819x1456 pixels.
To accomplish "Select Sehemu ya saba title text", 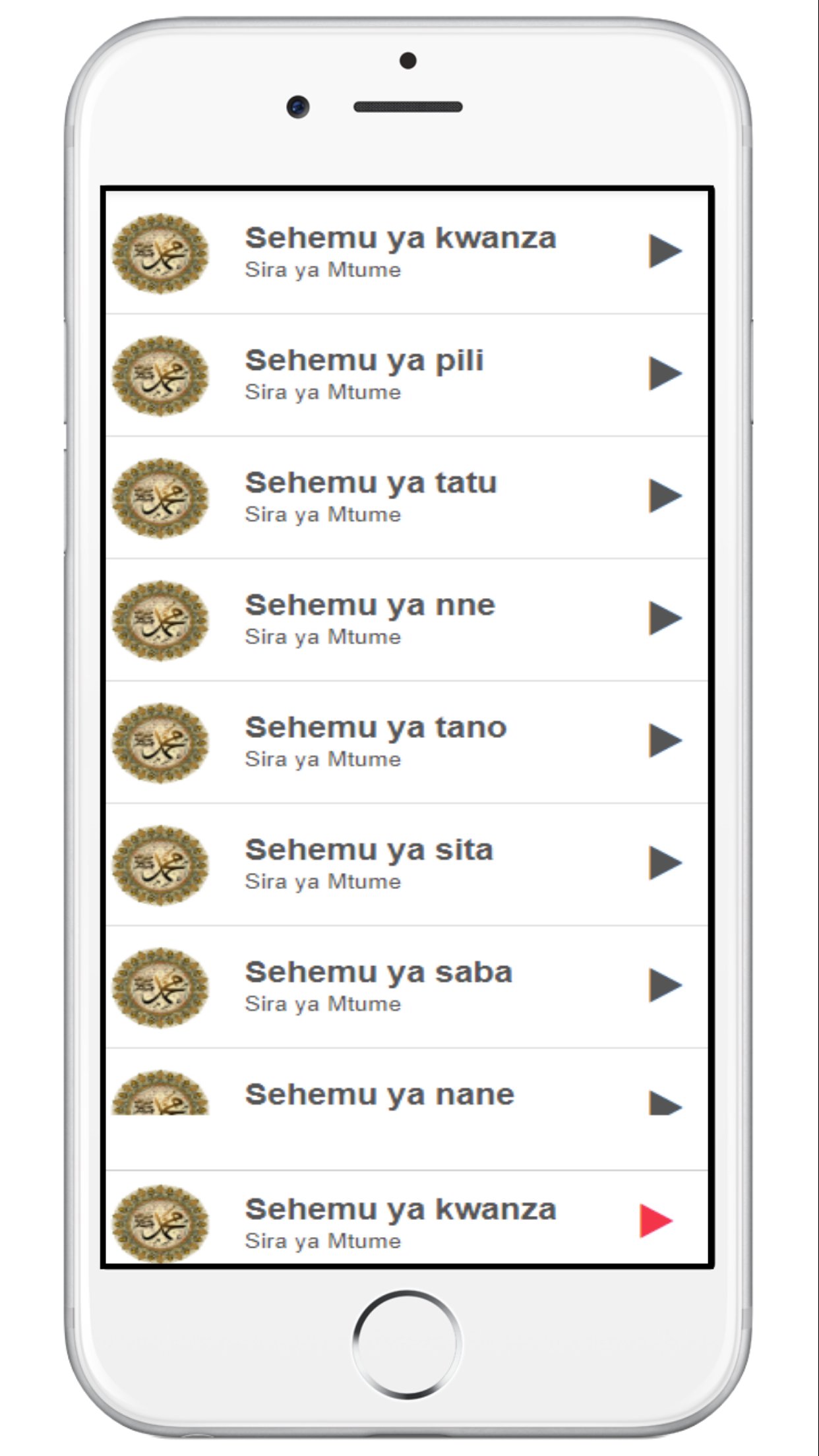I will [379, 973].
